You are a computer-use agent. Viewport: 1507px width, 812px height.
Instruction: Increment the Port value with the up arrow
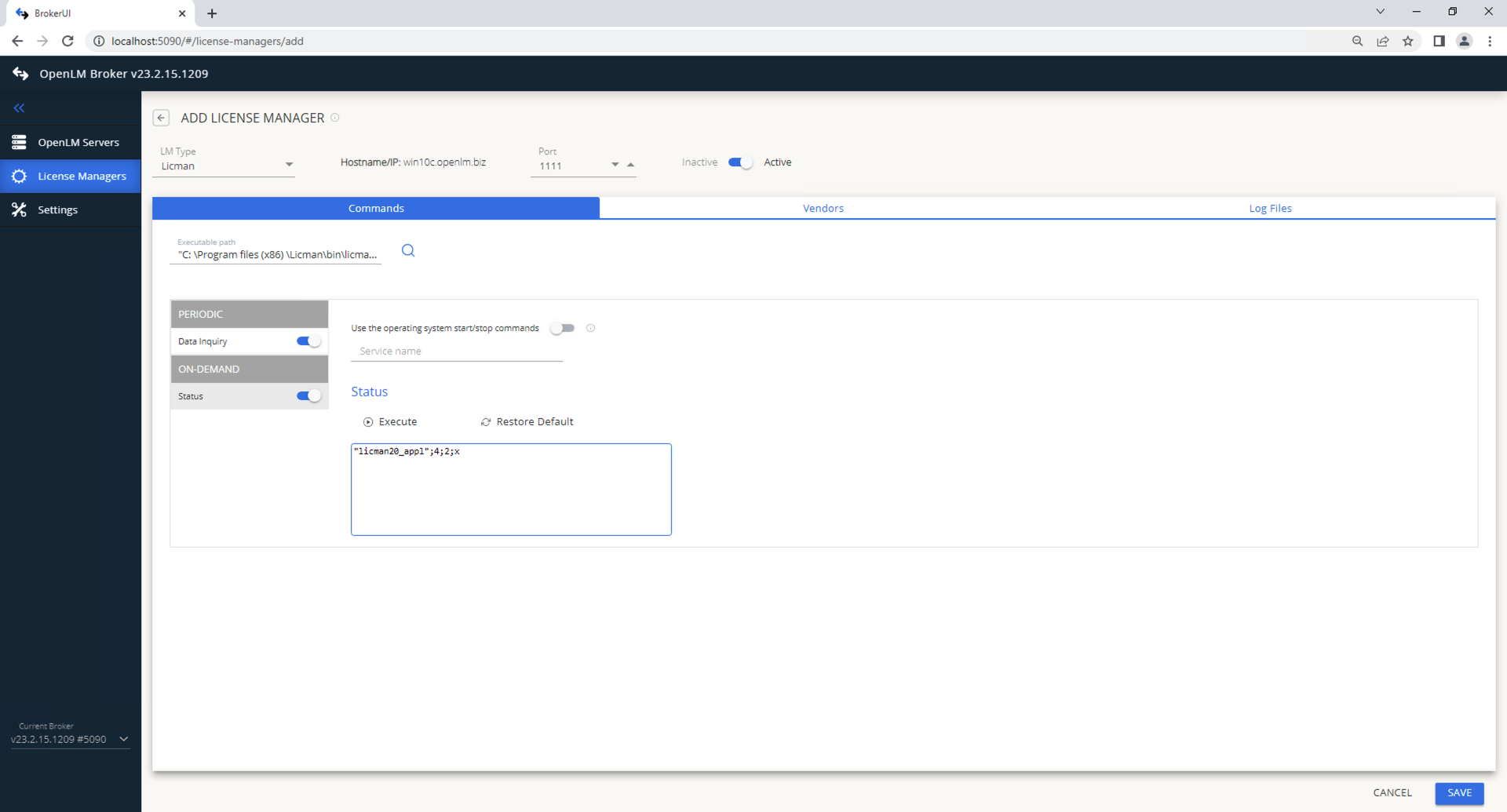631,165
